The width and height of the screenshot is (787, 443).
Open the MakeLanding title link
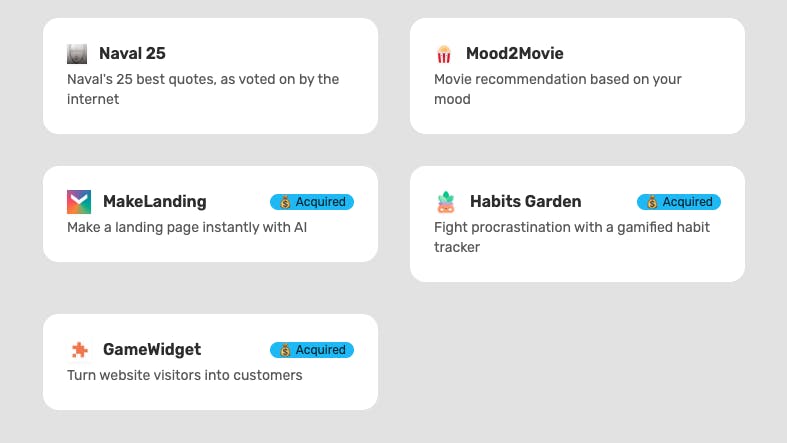coord(154,201)
